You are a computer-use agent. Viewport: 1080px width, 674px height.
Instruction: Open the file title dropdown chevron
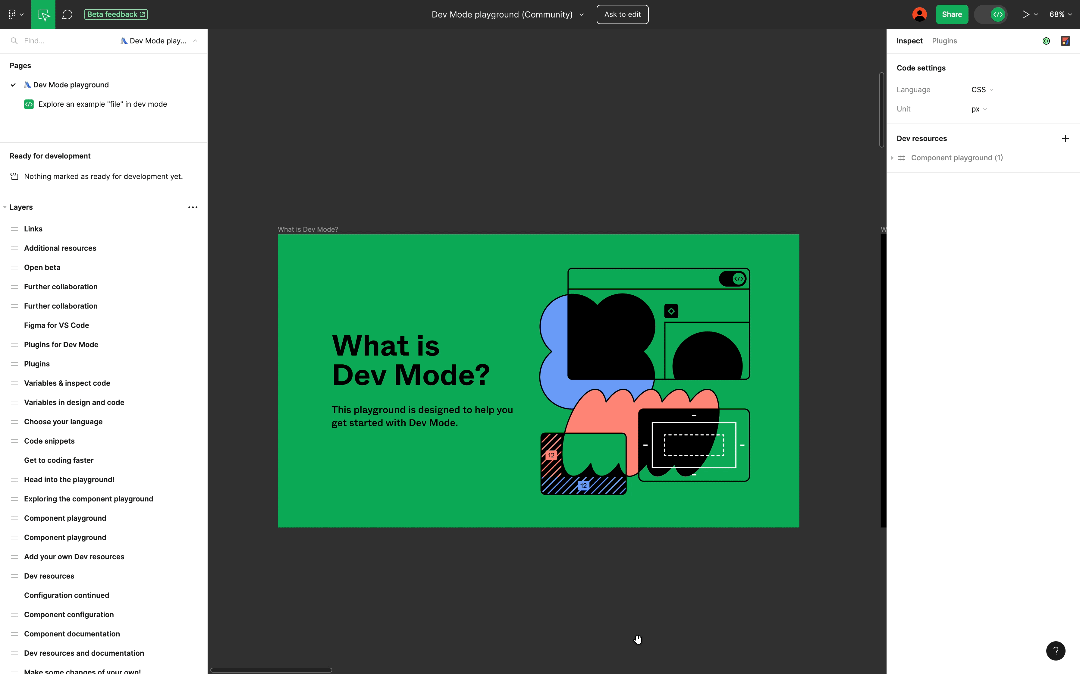click(581, 14)
